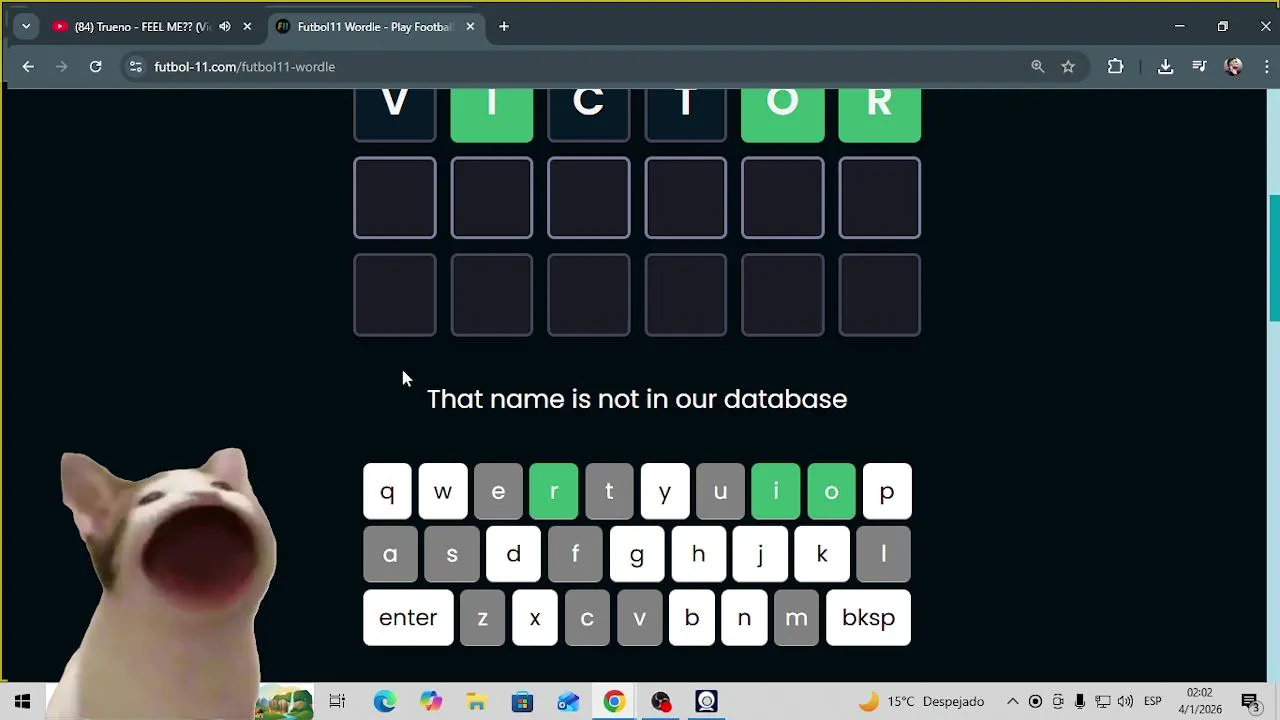Tap the n key

click(x=744, y=618)
